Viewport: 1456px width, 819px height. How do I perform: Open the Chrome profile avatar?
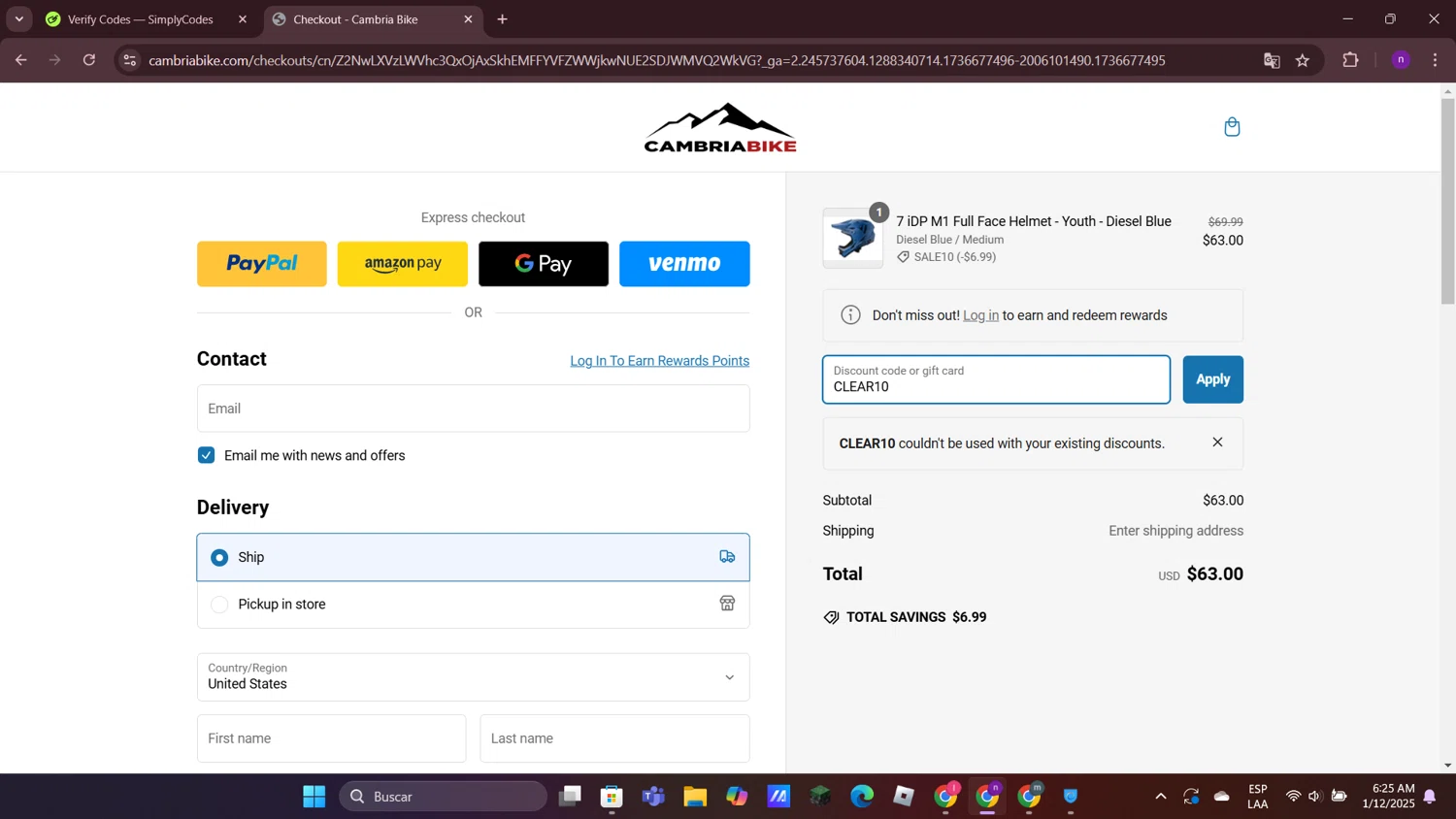pos(1401,60)
